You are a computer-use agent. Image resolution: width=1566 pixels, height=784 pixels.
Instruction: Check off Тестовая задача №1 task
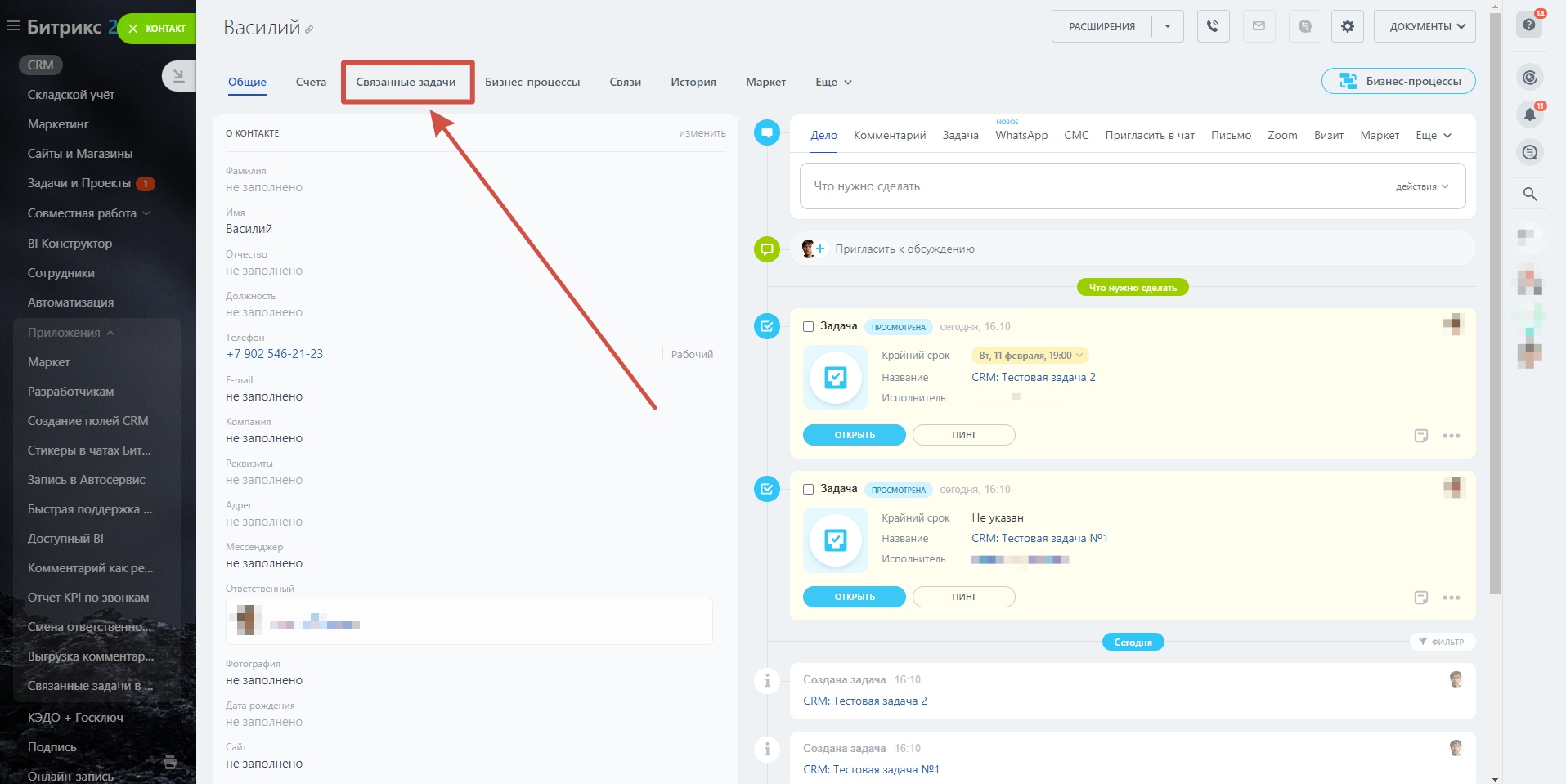(808, 489)
